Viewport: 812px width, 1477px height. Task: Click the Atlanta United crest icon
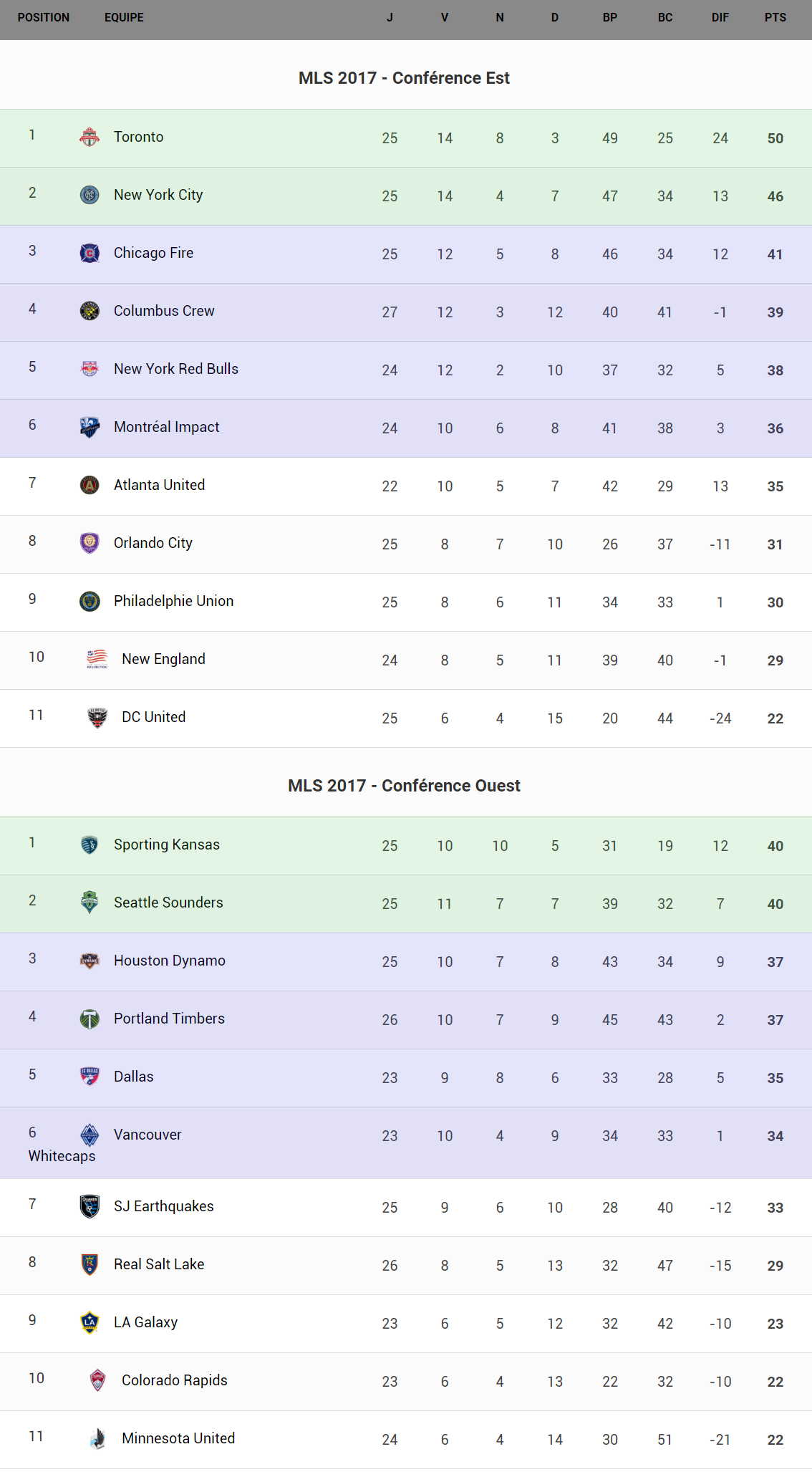pos(90,485)
